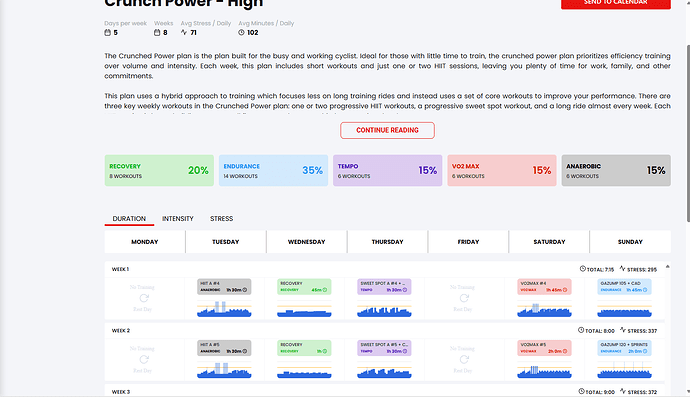This screenshot has width=690, height=397.
Task: Click Week 1 total time clock icon
Action: tap(583, 268)
